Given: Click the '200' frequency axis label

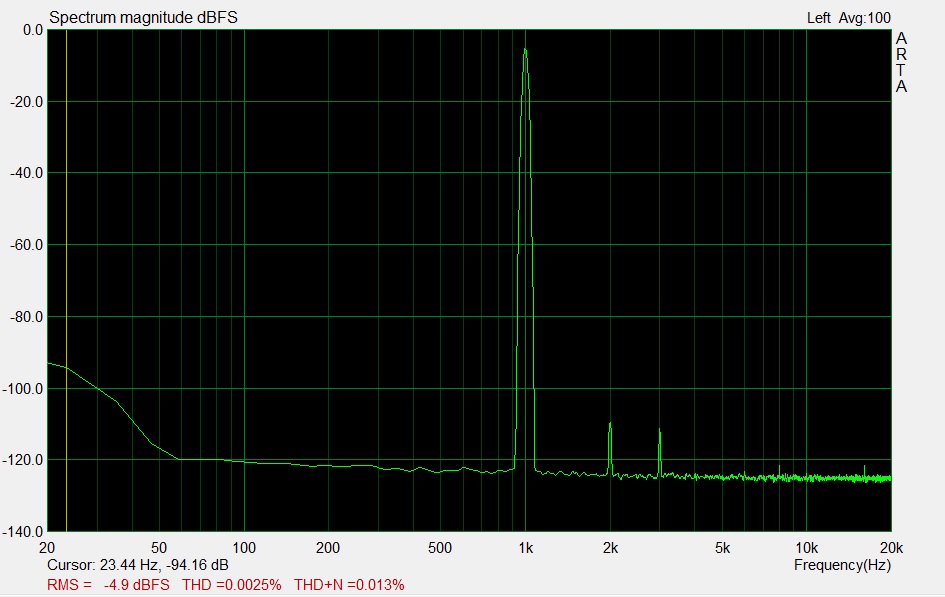Looking at the screenshot, I should coord(328,548).
